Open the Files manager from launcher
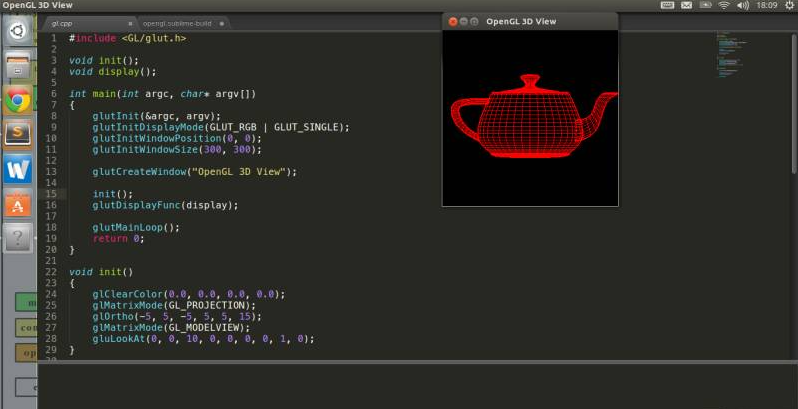Screen dimensions: 798x409 (x=18, y=66)
